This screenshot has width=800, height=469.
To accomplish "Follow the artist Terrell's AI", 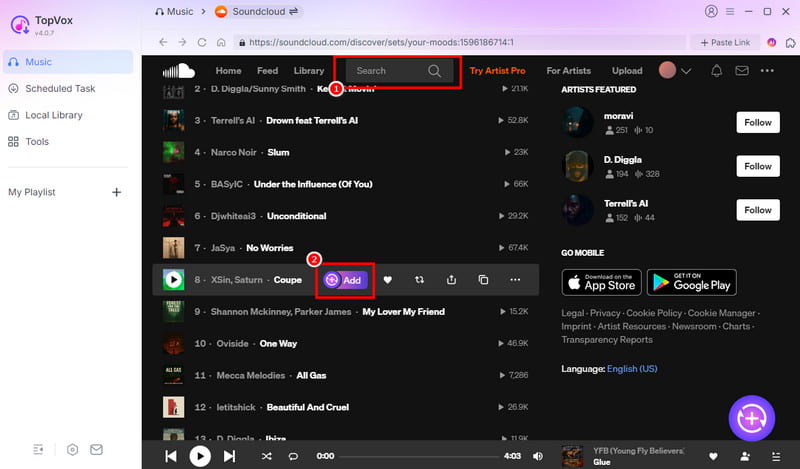I will pos(758,210).
